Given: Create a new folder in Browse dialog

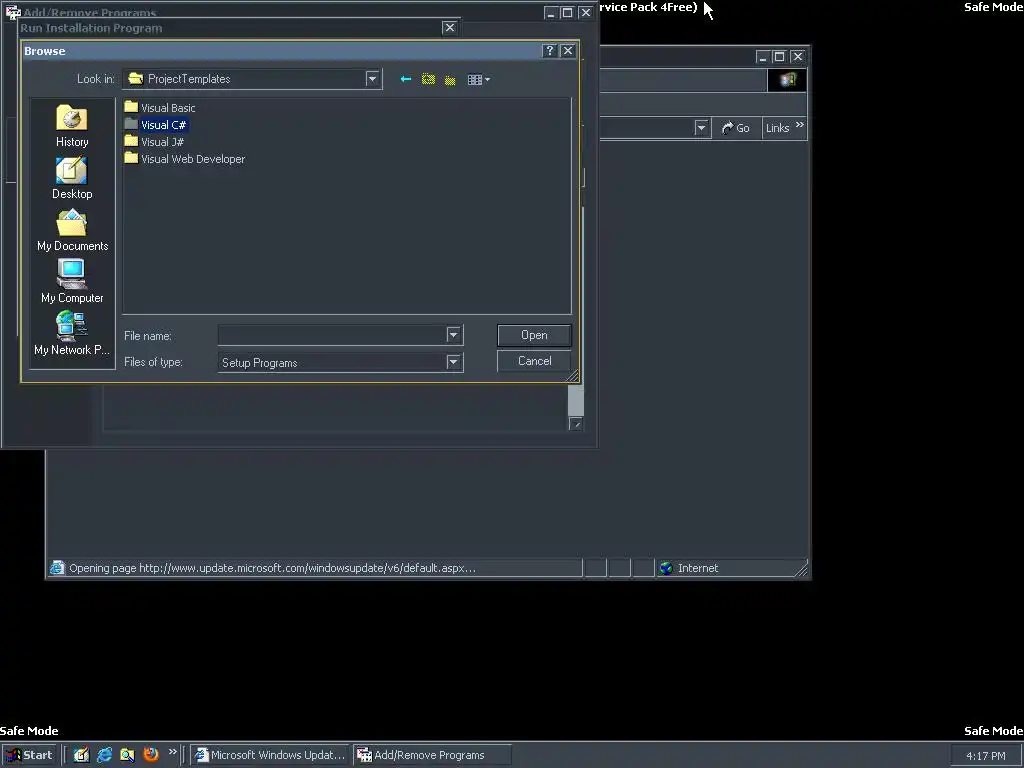Looking at the screenshot, I should pos(450,79).
